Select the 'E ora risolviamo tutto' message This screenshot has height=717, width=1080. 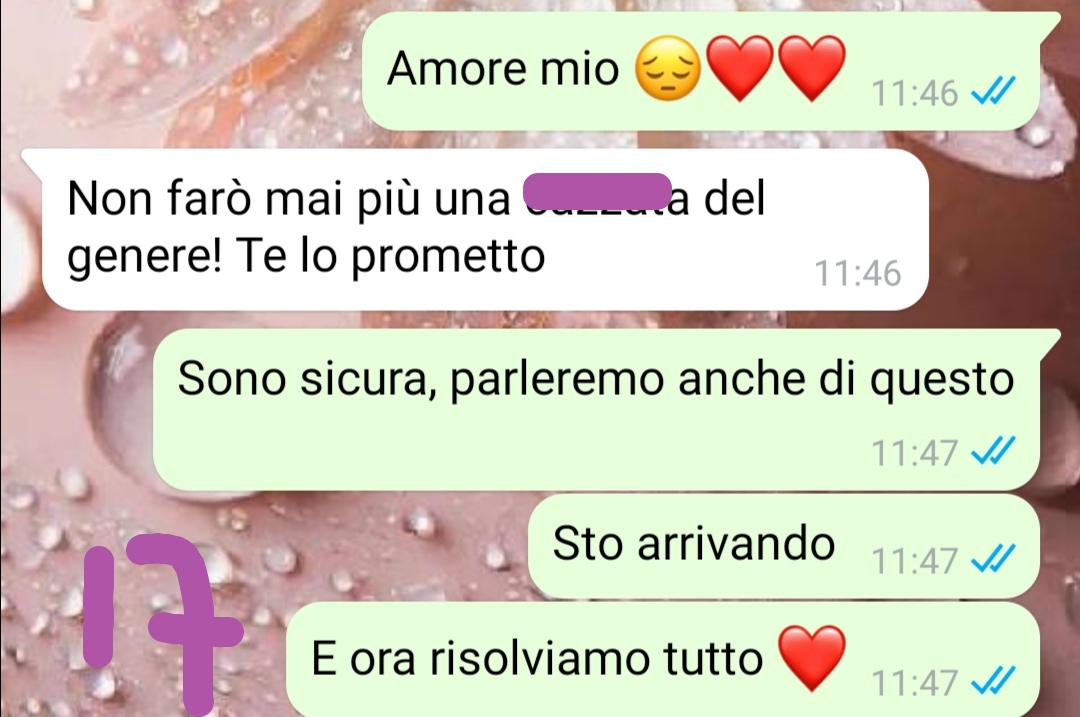click(x=663, y=660)
